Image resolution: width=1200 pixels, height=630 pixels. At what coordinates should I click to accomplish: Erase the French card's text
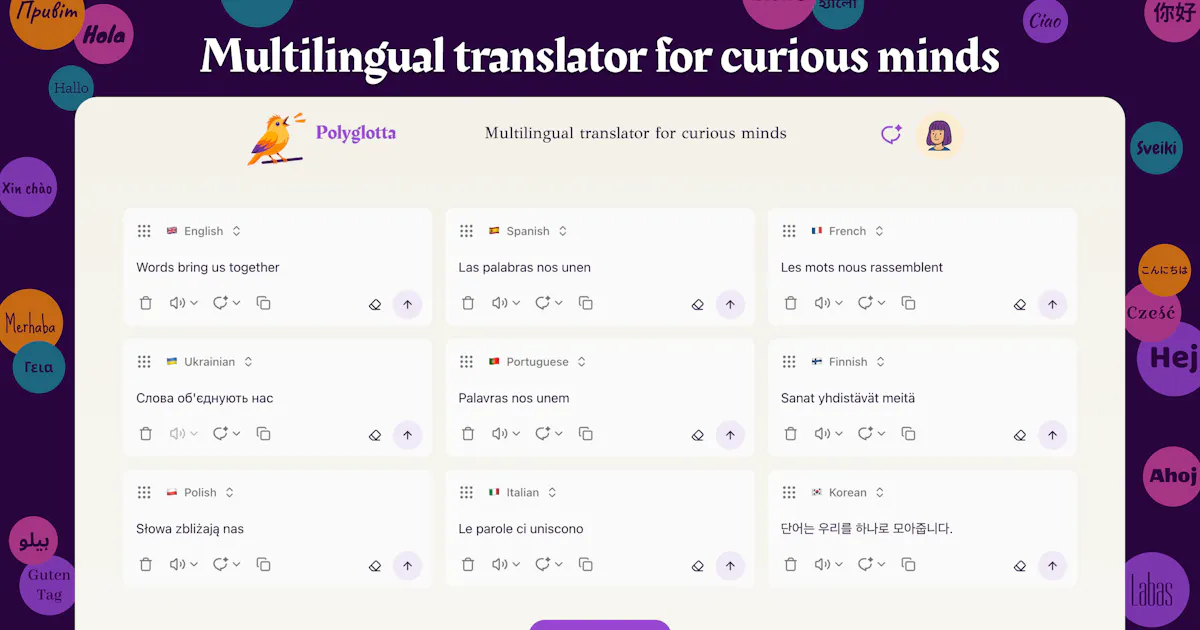click(1020, 305)
